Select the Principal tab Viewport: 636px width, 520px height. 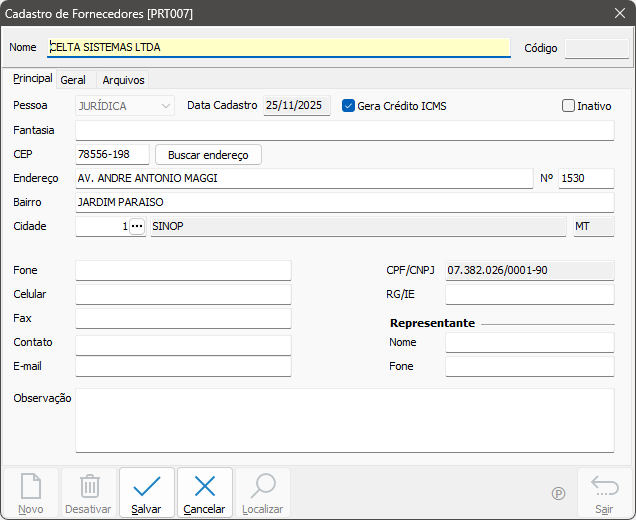point(32,79)
